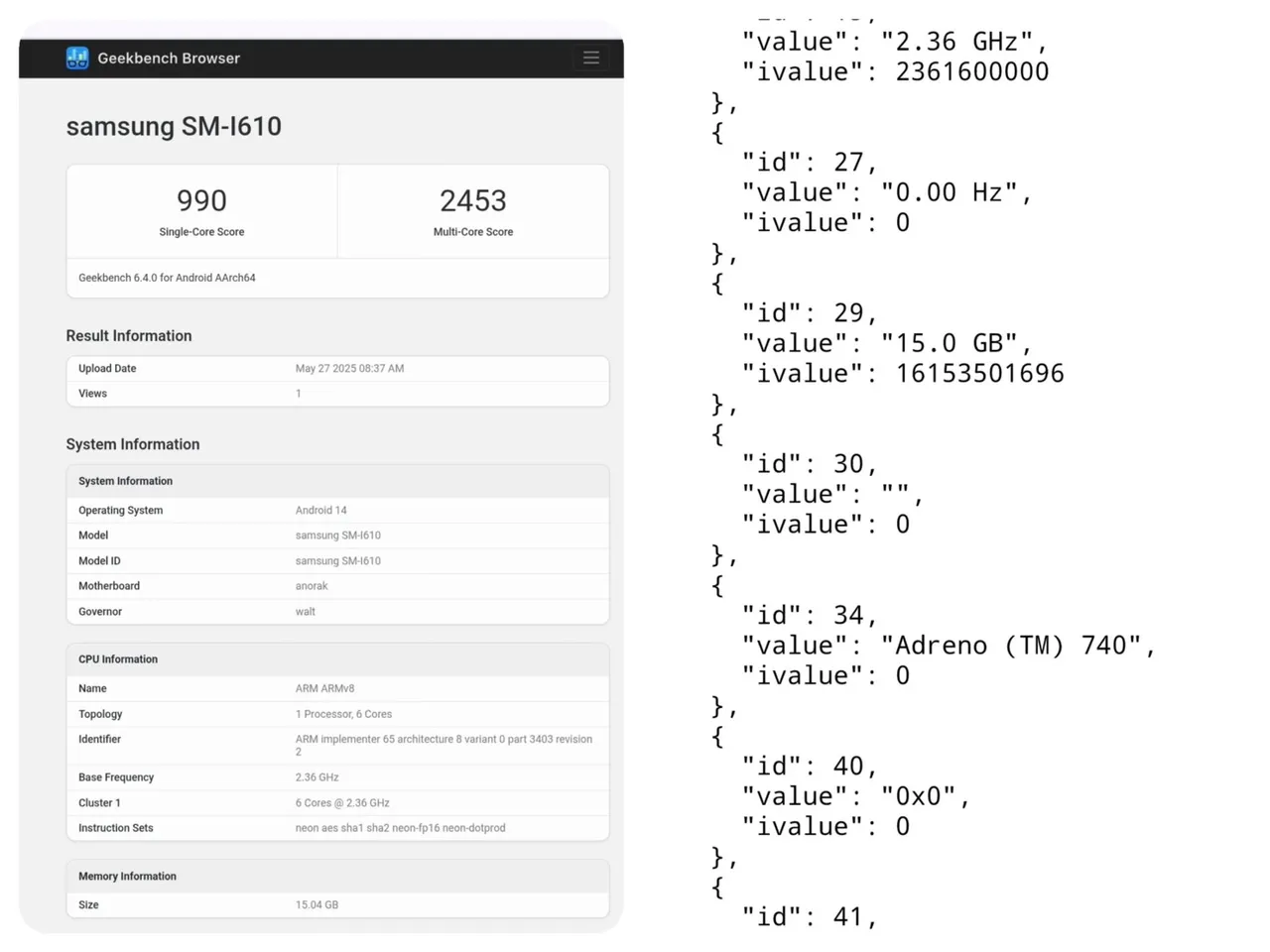This screenshot has width=1270, height=952.
Task: Click the samsung SM-I610 page heading
Action: coord(174,127)
